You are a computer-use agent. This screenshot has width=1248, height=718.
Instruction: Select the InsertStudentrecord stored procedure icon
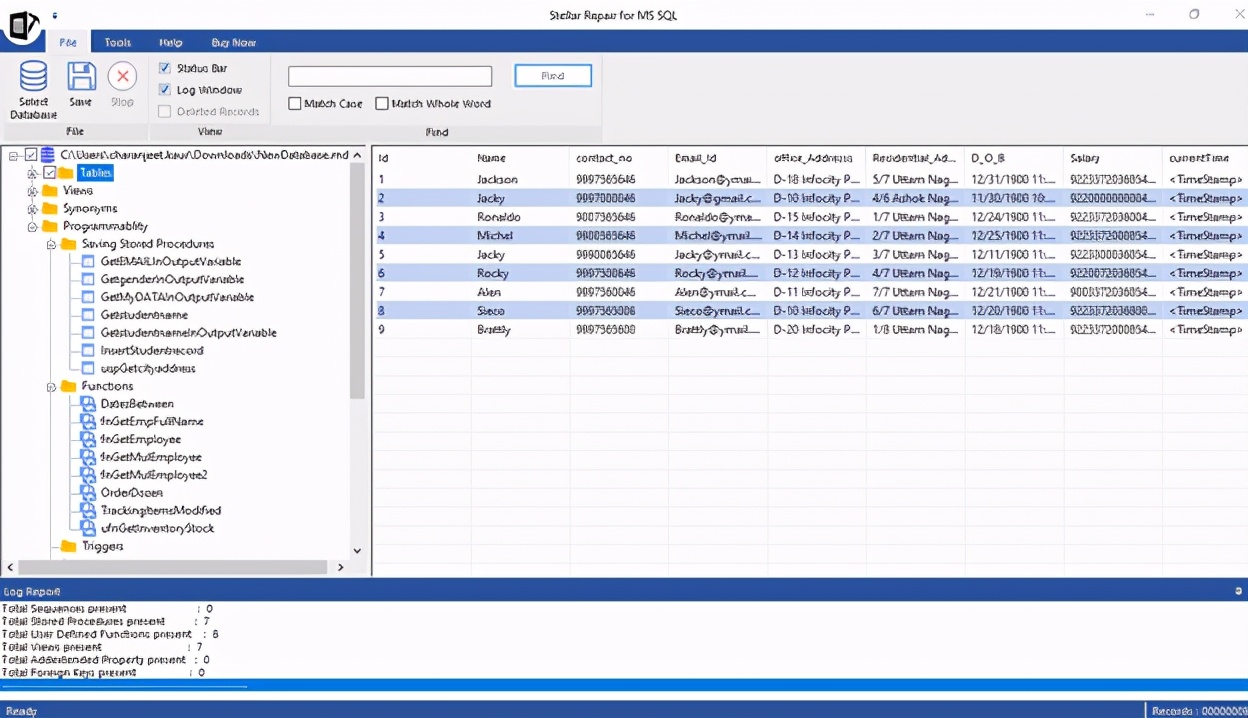point(88,350)
